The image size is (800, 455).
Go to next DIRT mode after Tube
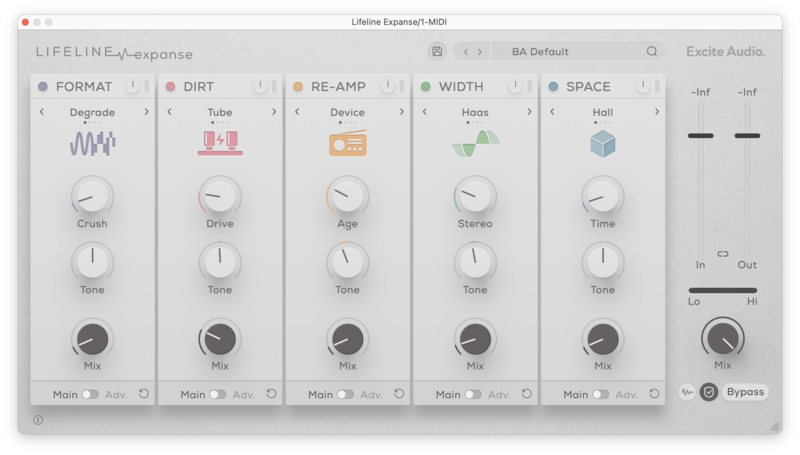pyautogui.click(x=274, y=112)
